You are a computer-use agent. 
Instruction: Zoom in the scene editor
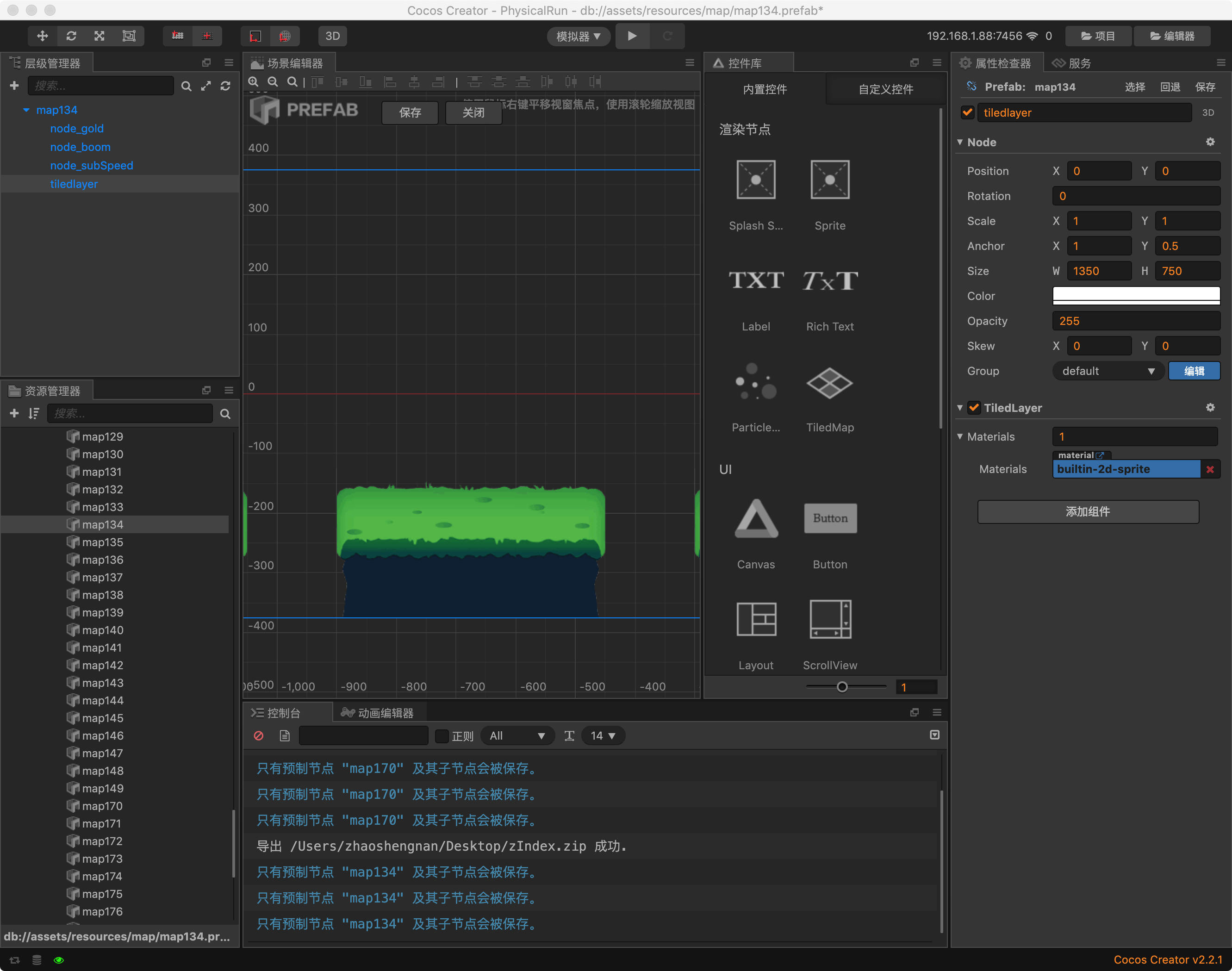(254, 82)
